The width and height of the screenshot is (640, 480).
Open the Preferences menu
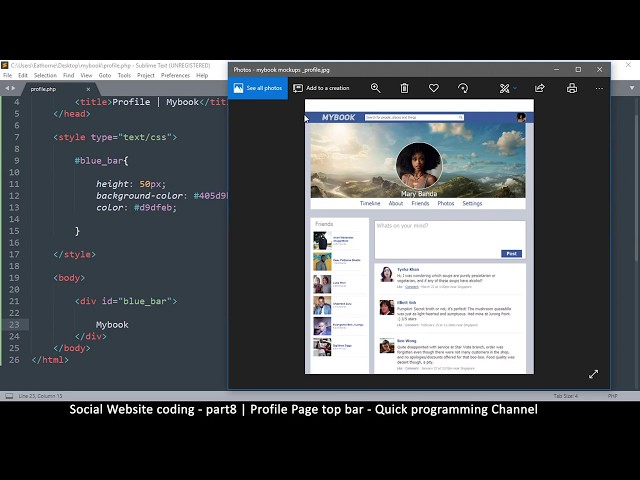point(175,76)
